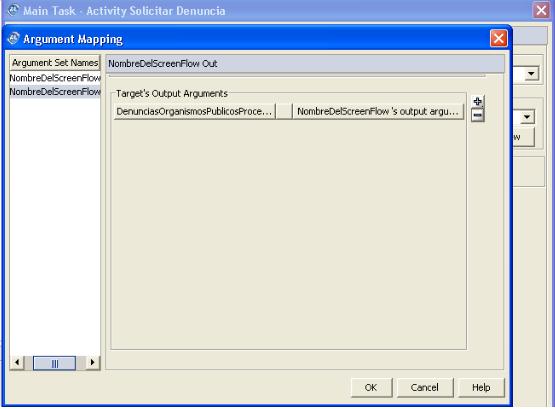Close the Argument Mapping dialog

pyautogui.click(x=498, y=38)
